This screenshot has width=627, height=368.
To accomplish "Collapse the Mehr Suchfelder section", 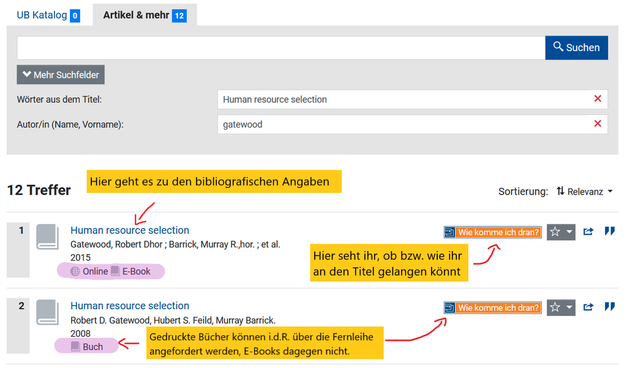I will pyautogui.click(x=61, y=75).
